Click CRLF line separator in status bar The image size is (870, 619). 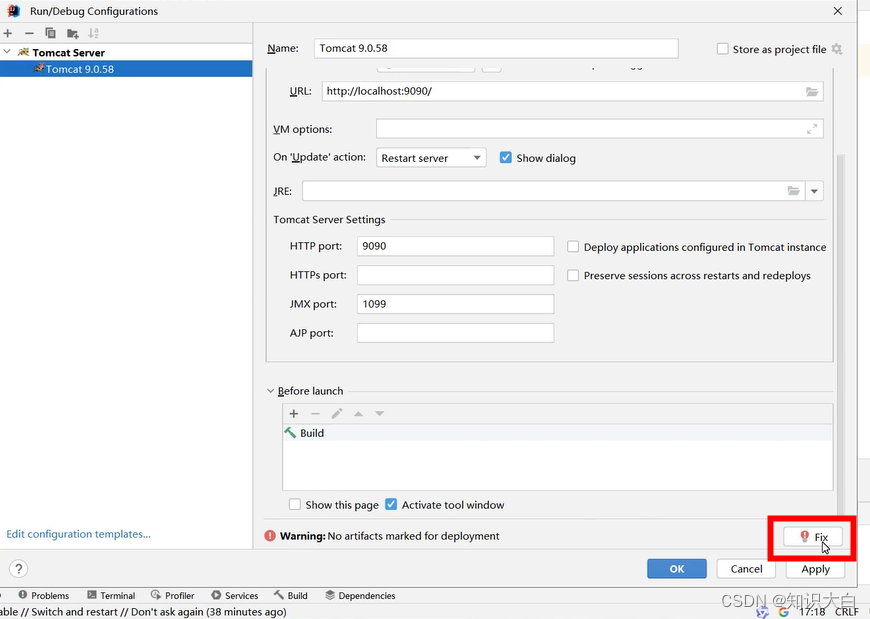(847, 612)
